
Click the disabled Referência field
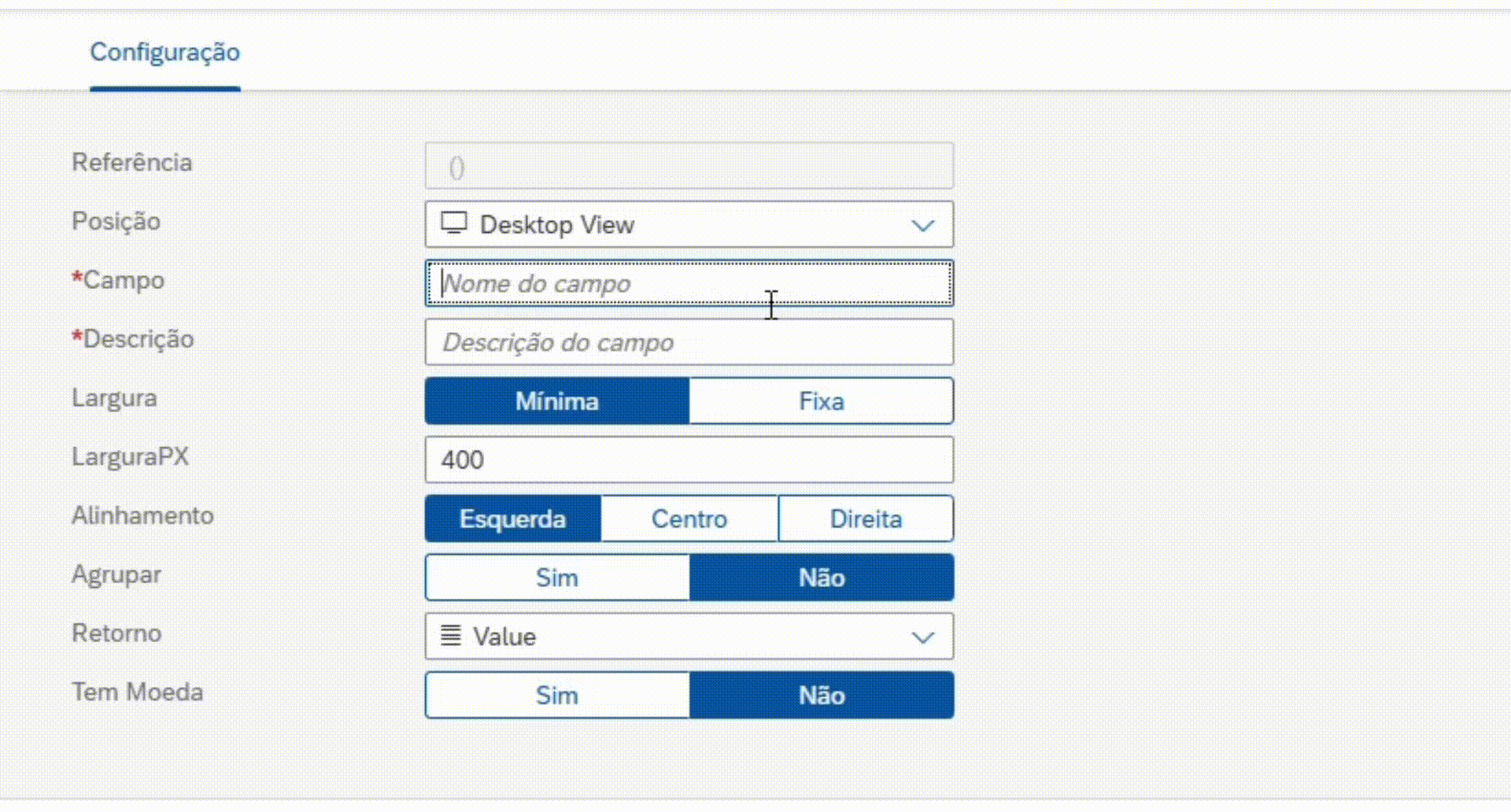tap(689, 166)
